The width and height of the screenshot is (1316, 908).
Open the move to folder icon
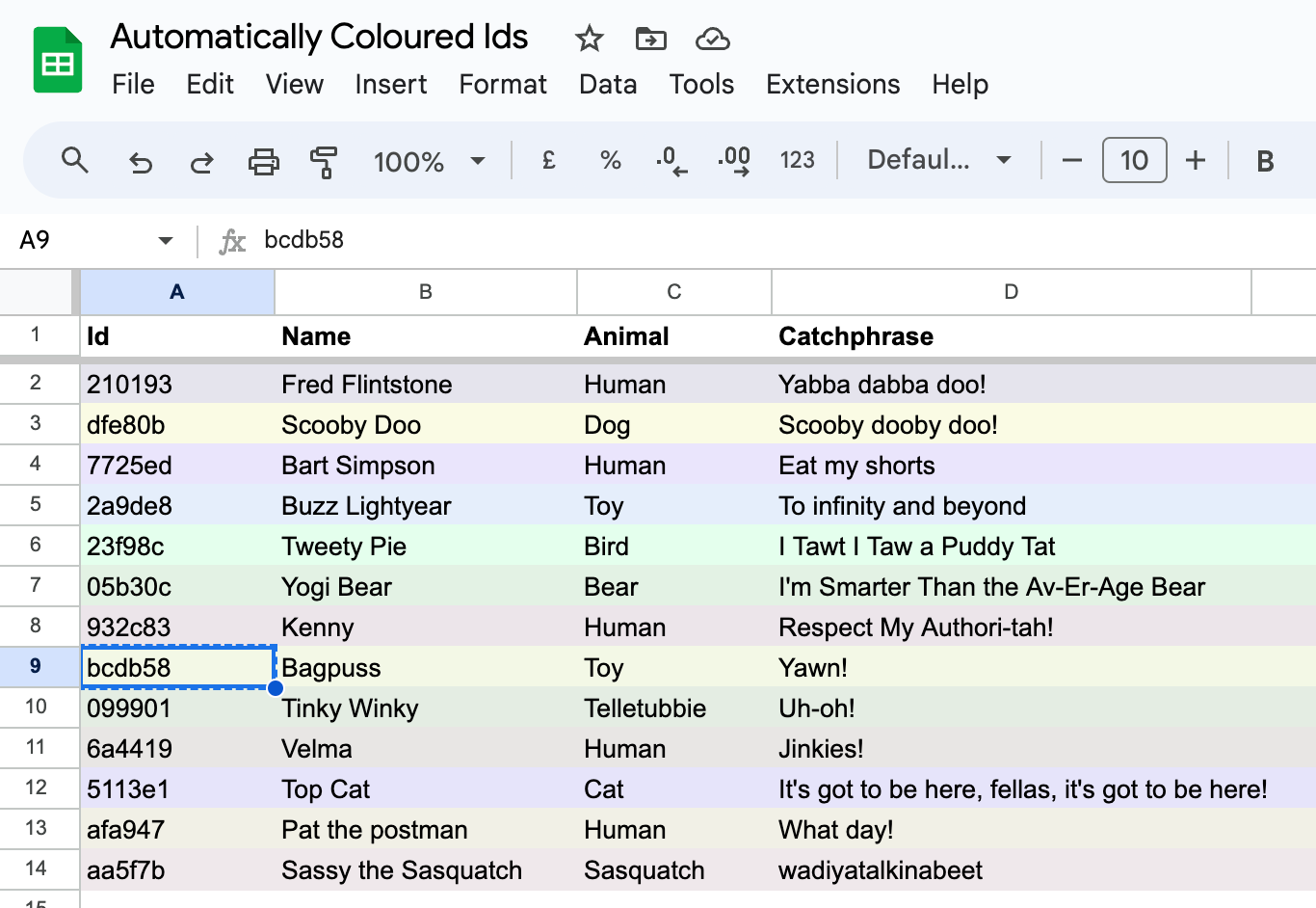tap(651, 39)
